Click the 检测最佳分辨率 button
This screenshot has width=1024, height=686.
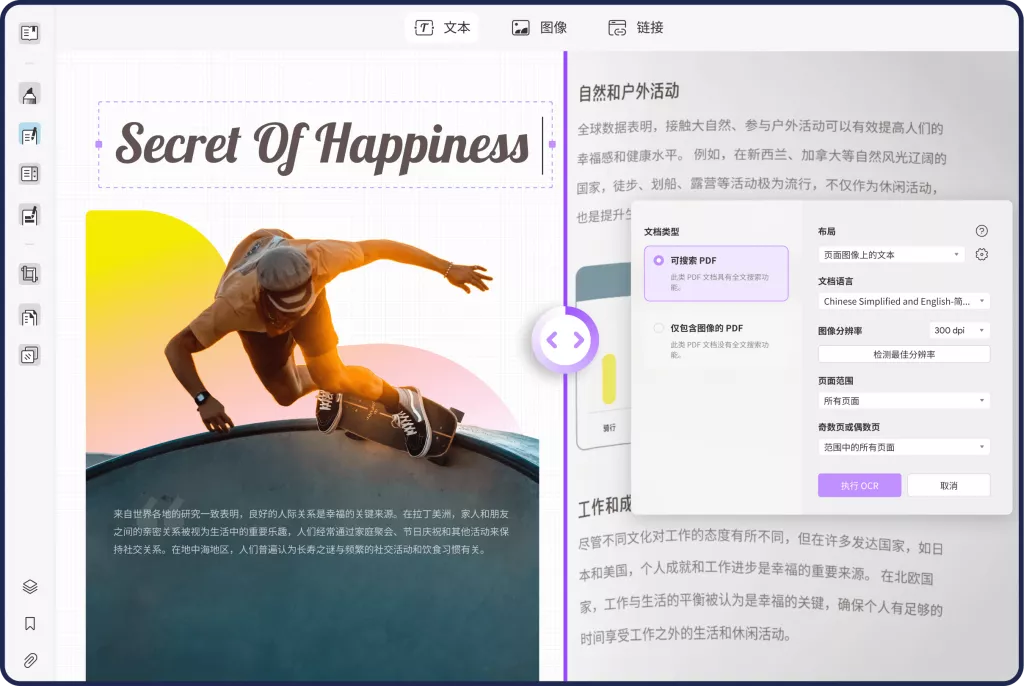[x=903, y=354]
